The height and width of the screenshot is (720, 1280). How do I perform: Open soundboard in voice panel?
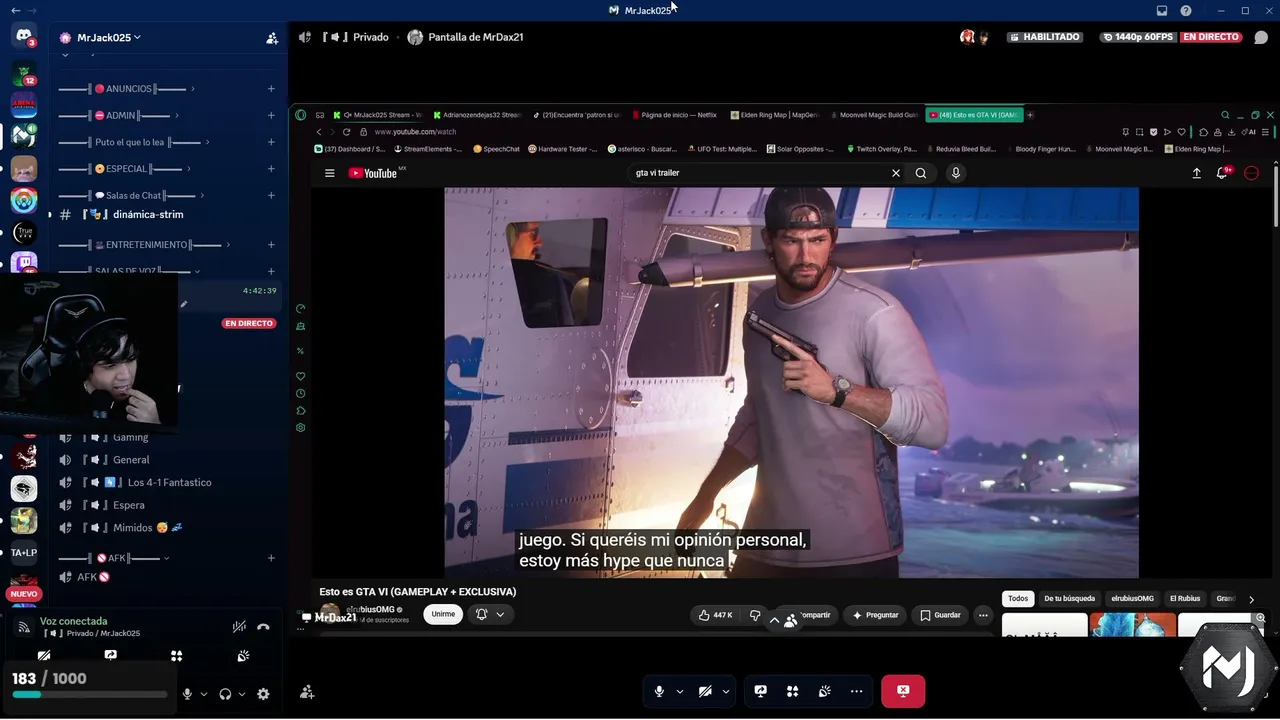(243, 656)
